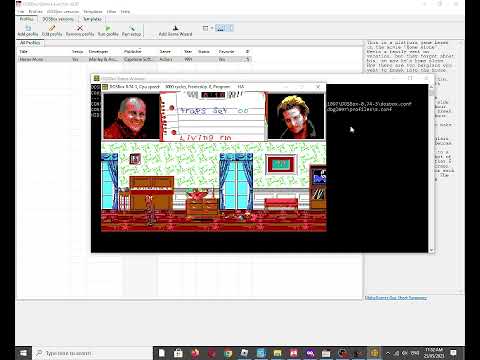Viewport: 480px width, 360px height.
Task: Open Google Chrome from the taskbar
Action: click(228, 353)
